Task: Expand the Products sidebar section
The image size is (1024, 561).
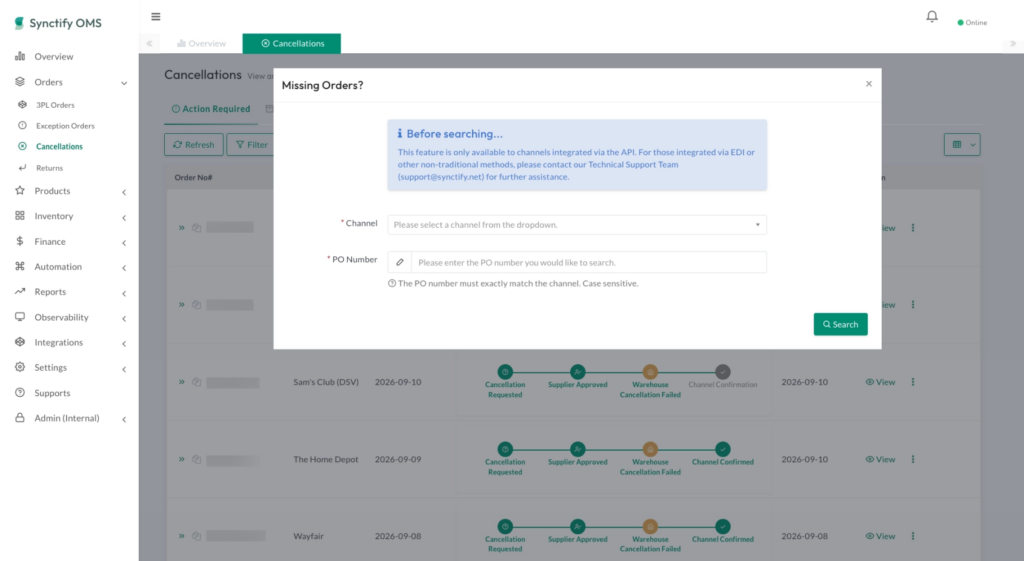Action: coord(124,192)
